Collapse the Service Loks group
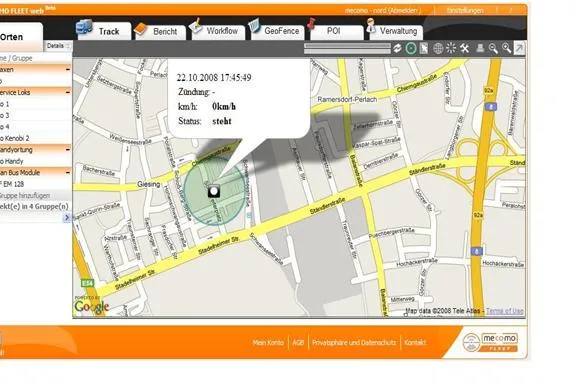The width and height of the screenshot is (576, 384). tap(68, 92)
